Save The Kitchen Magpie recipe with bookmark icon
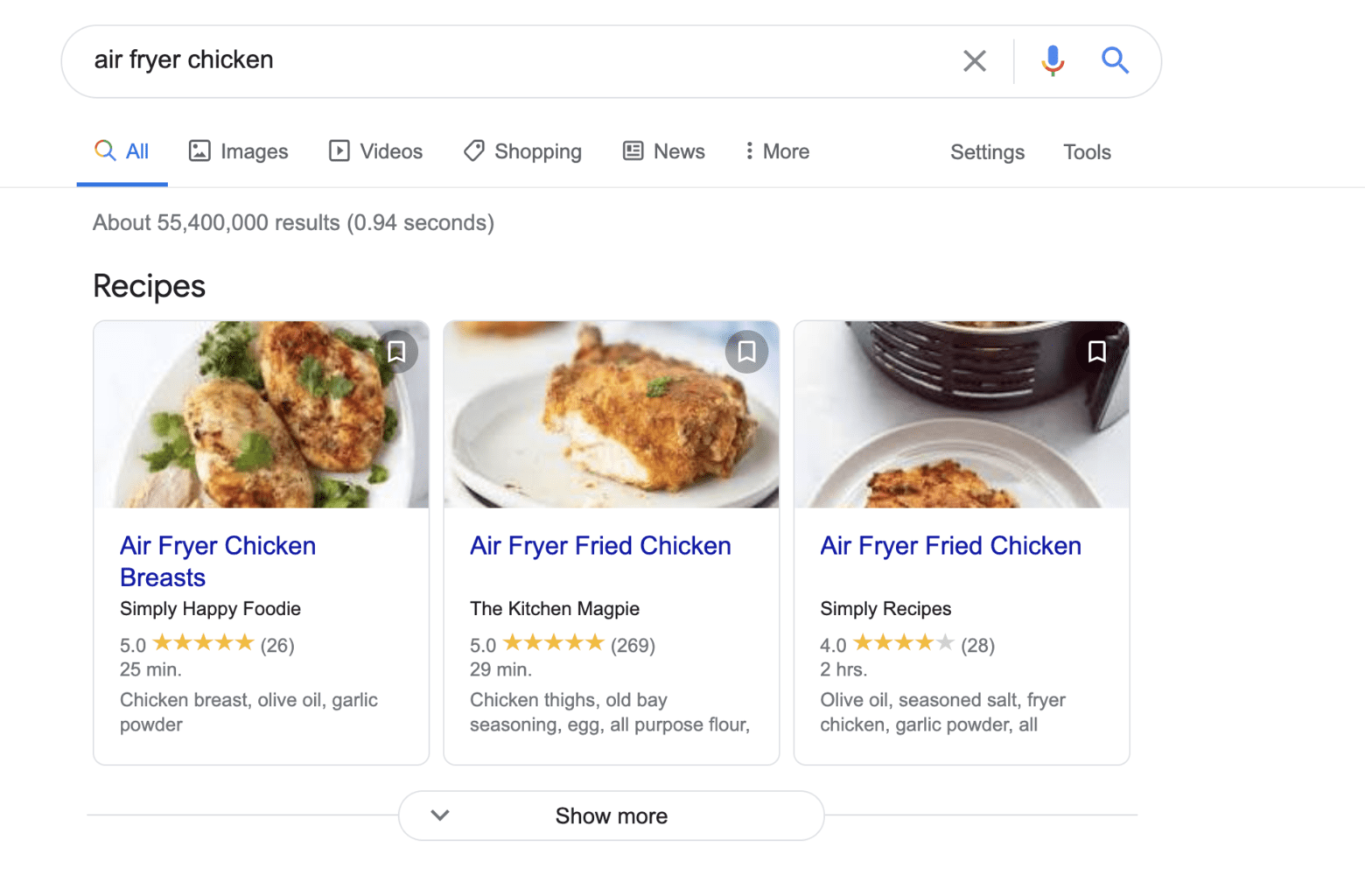The height and width of the screenshot is (896, 1365). tap(746, 352)
